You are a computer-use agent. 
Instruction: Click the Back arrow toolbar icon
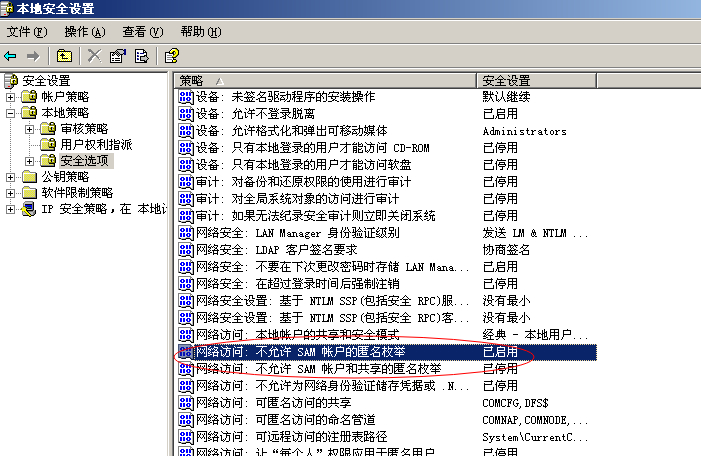click(10, 56)
